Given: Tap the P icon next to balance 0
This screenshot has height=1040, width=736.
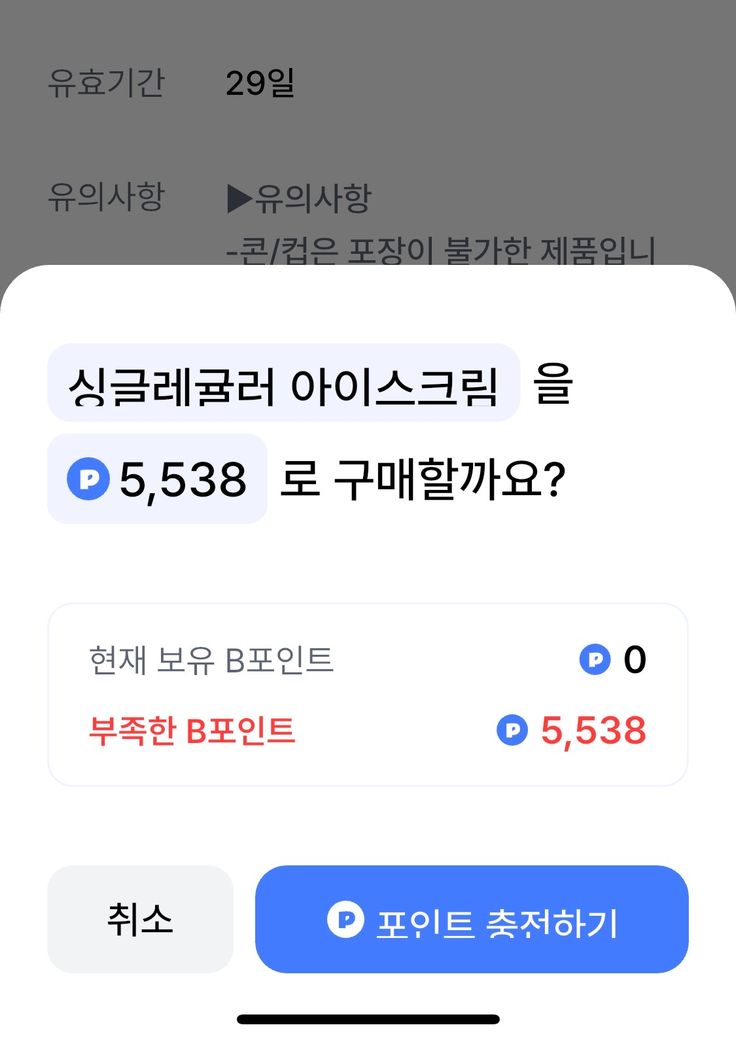Looking at the screenshot, I should pyautogui.click(x=595, y=659).
